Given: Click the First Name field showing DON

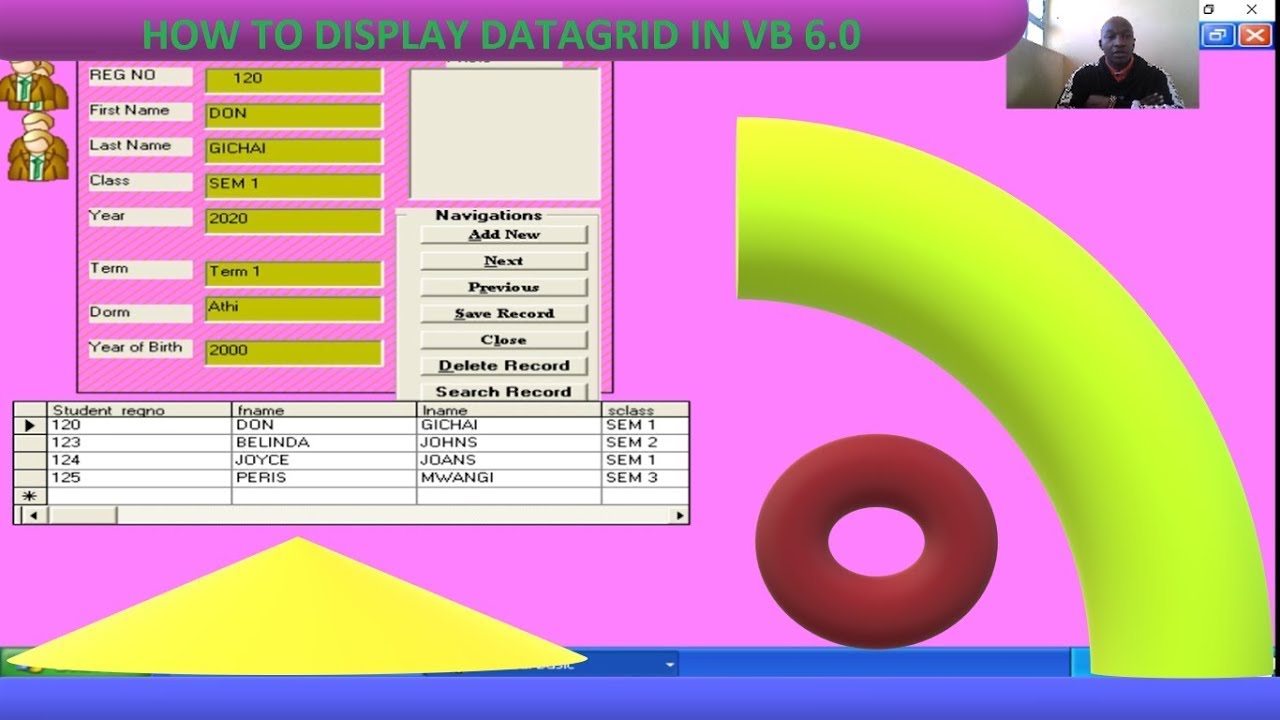Looking at the screenshot, I should [293, 115].
